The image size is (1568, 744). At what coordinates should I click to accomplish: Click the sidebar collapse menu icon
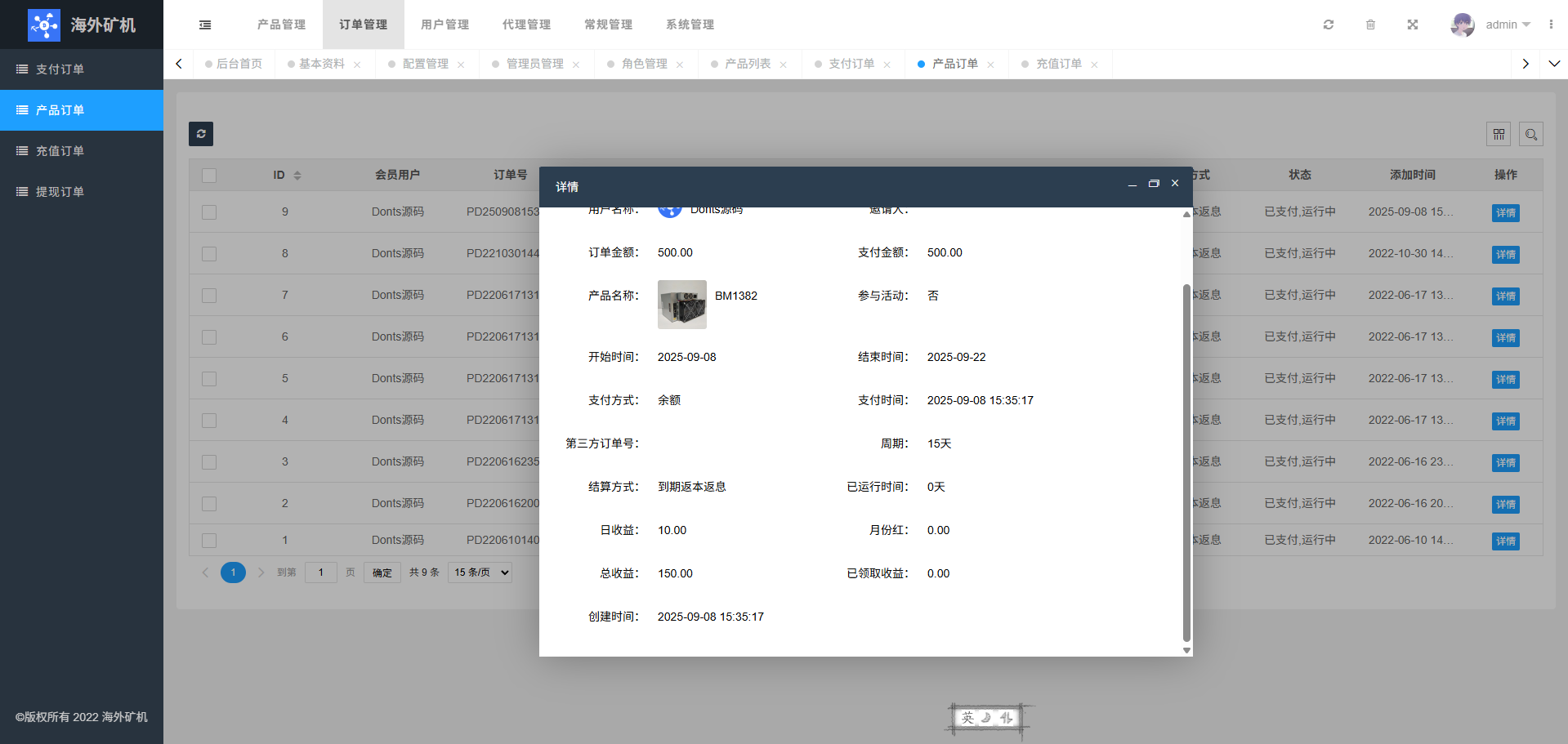[x=205, y=25]
